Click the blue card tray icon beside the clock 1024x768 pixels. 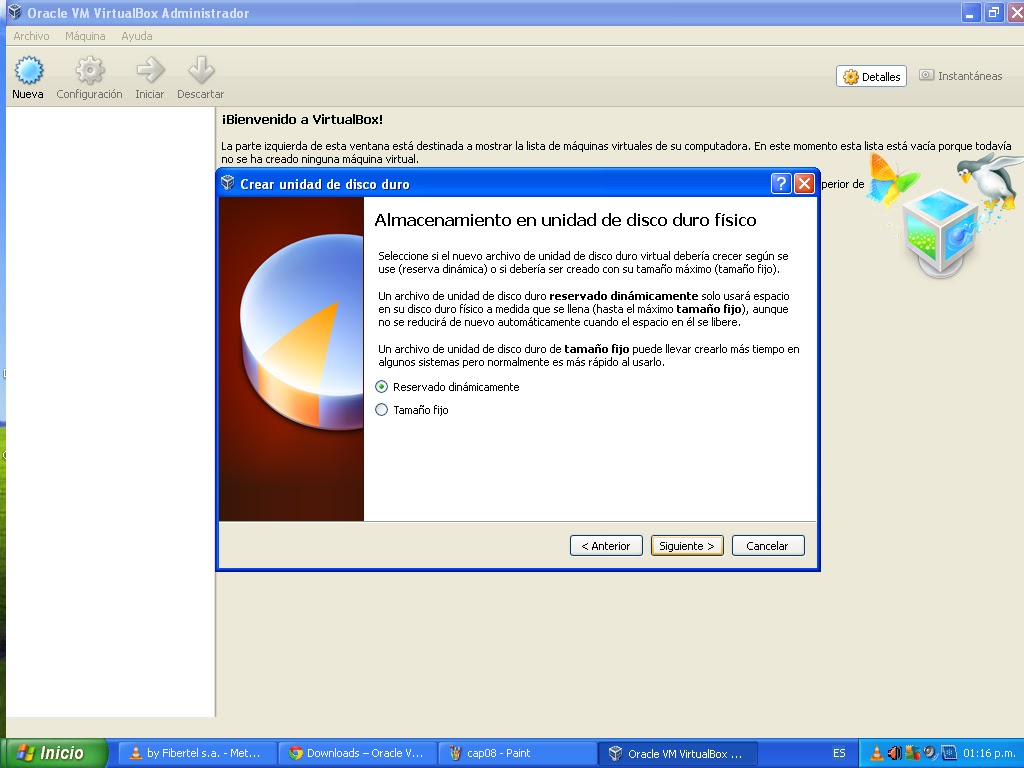948,753
